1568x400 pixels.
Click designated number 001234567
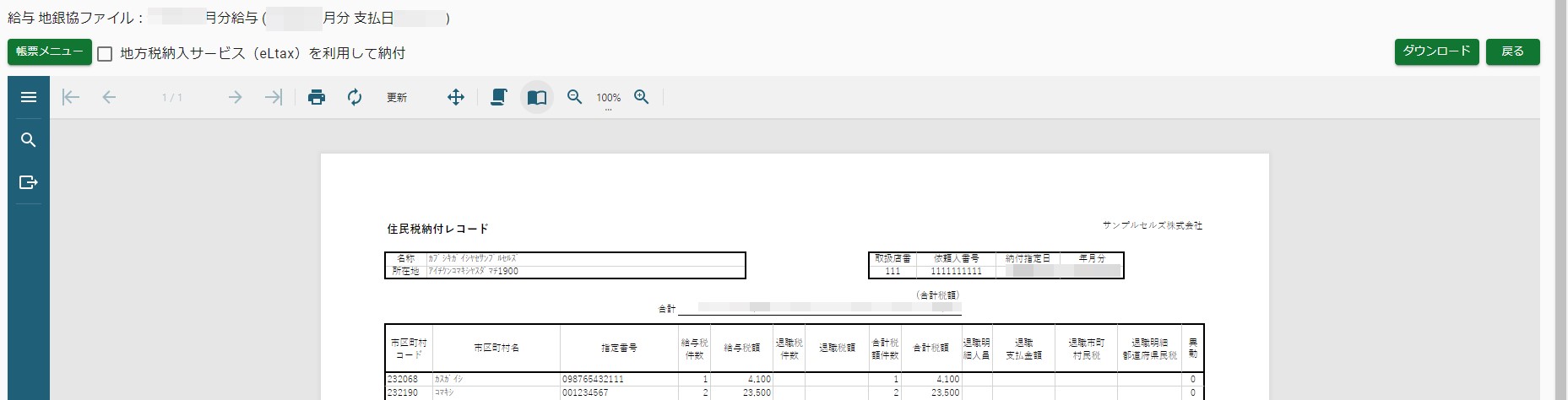(x=585, y=392)
